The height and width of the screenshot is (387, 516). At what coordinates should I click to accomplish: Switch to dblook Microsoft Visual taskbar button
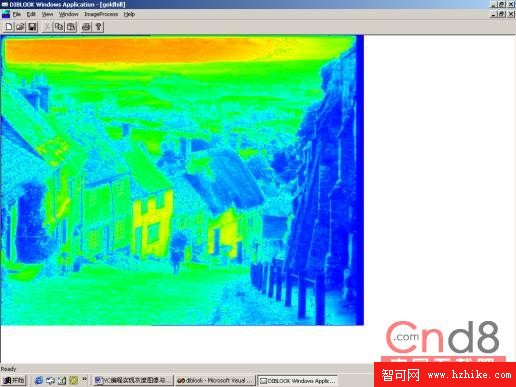(x=215, y=380)
